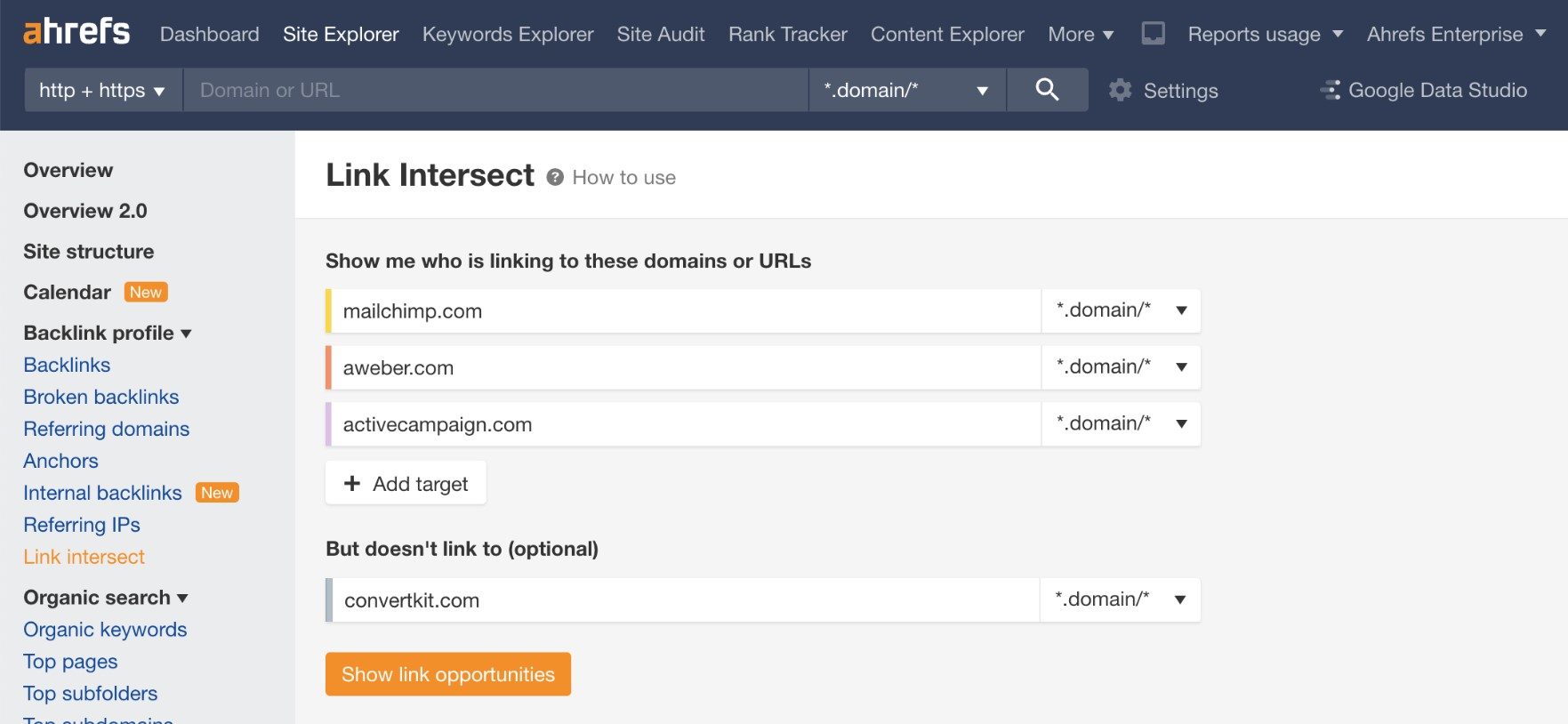
Task: Open Referring IPs report
Action: (x=82, y=525)
